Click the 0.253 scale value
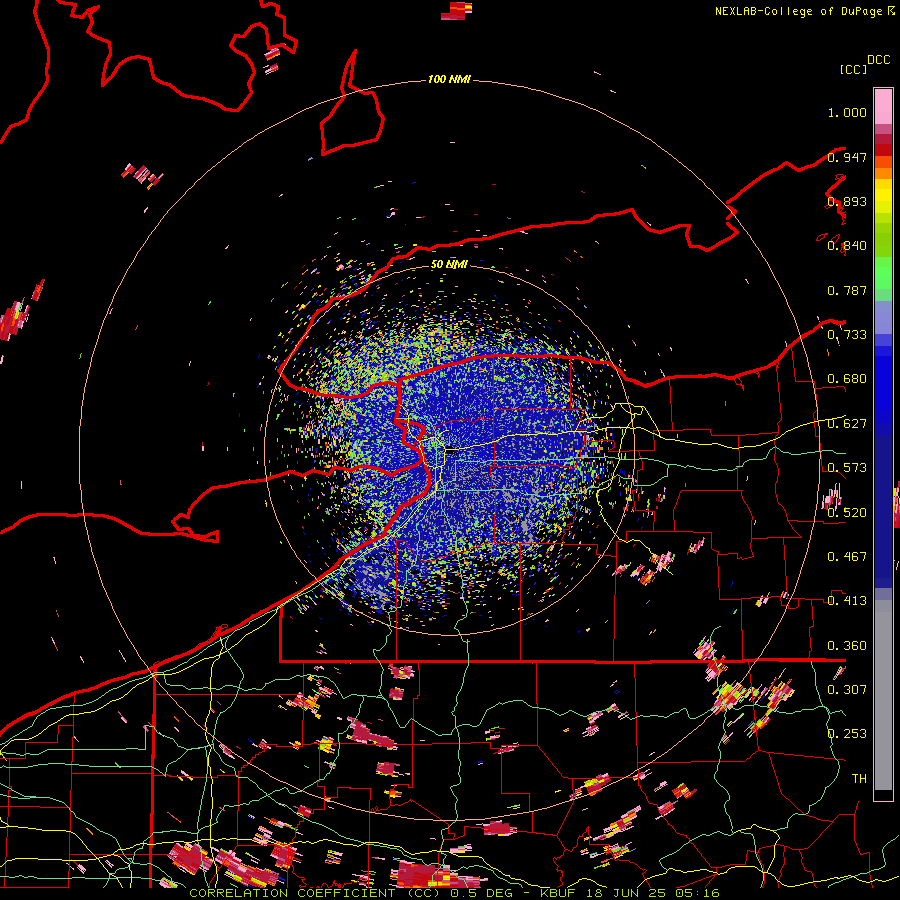900x900 pixels. click(847, 734)
